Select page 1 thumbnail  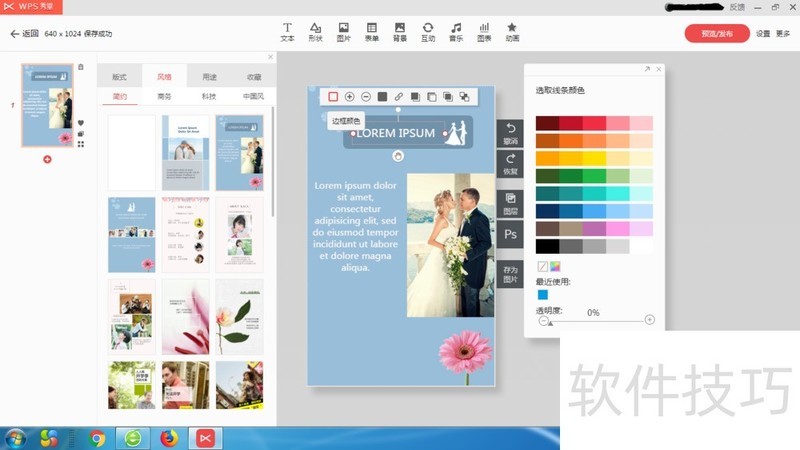(47, 105)
